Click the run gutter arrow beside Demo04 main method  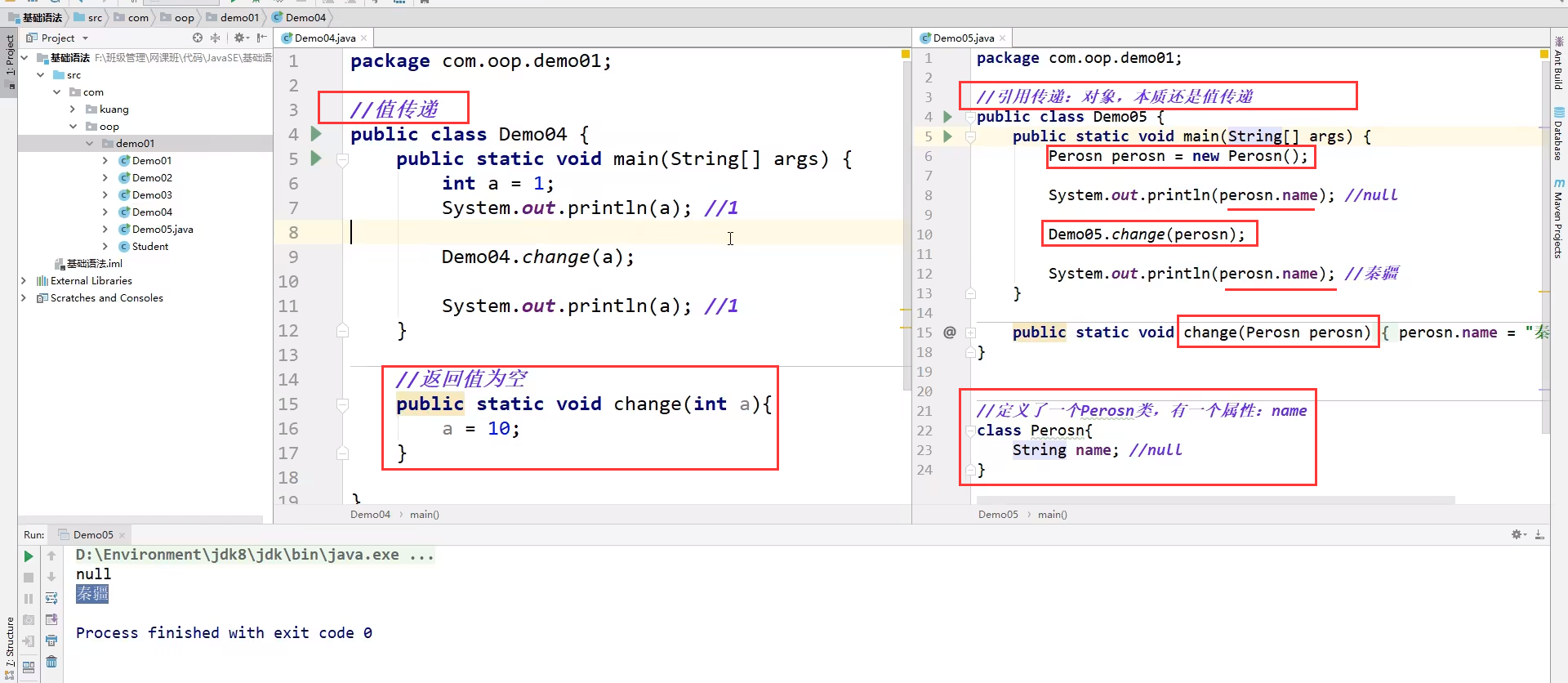coord(316,158)
